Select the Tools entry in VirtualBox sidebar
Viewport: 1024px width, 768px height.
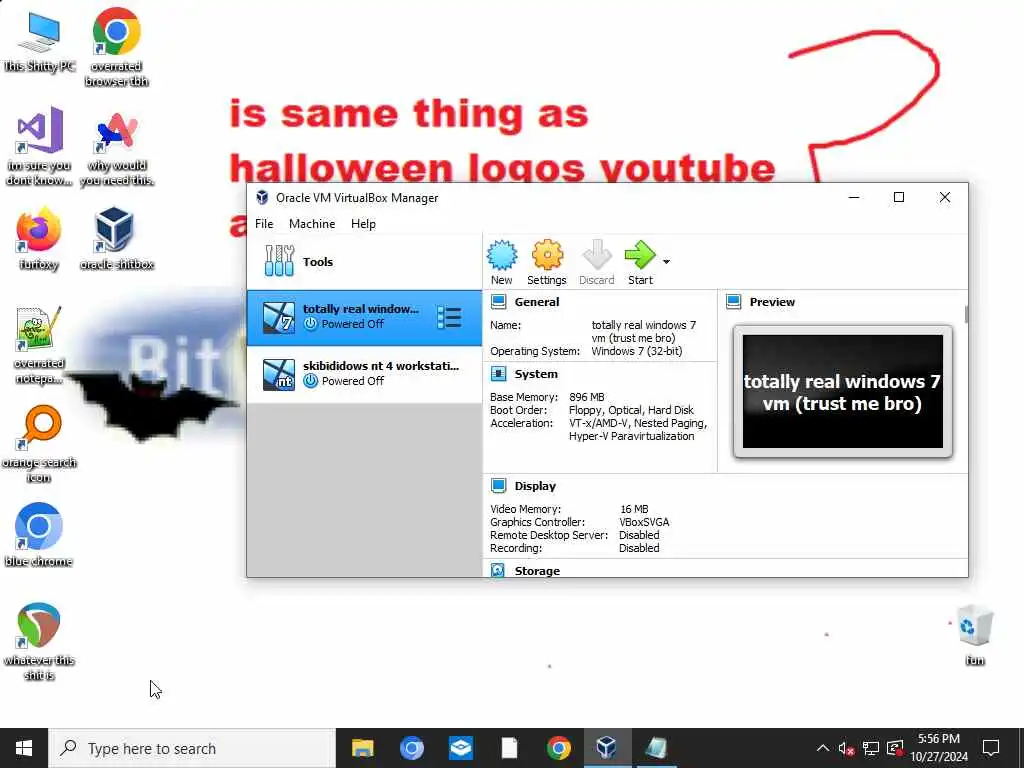click(x=364, y=262)
